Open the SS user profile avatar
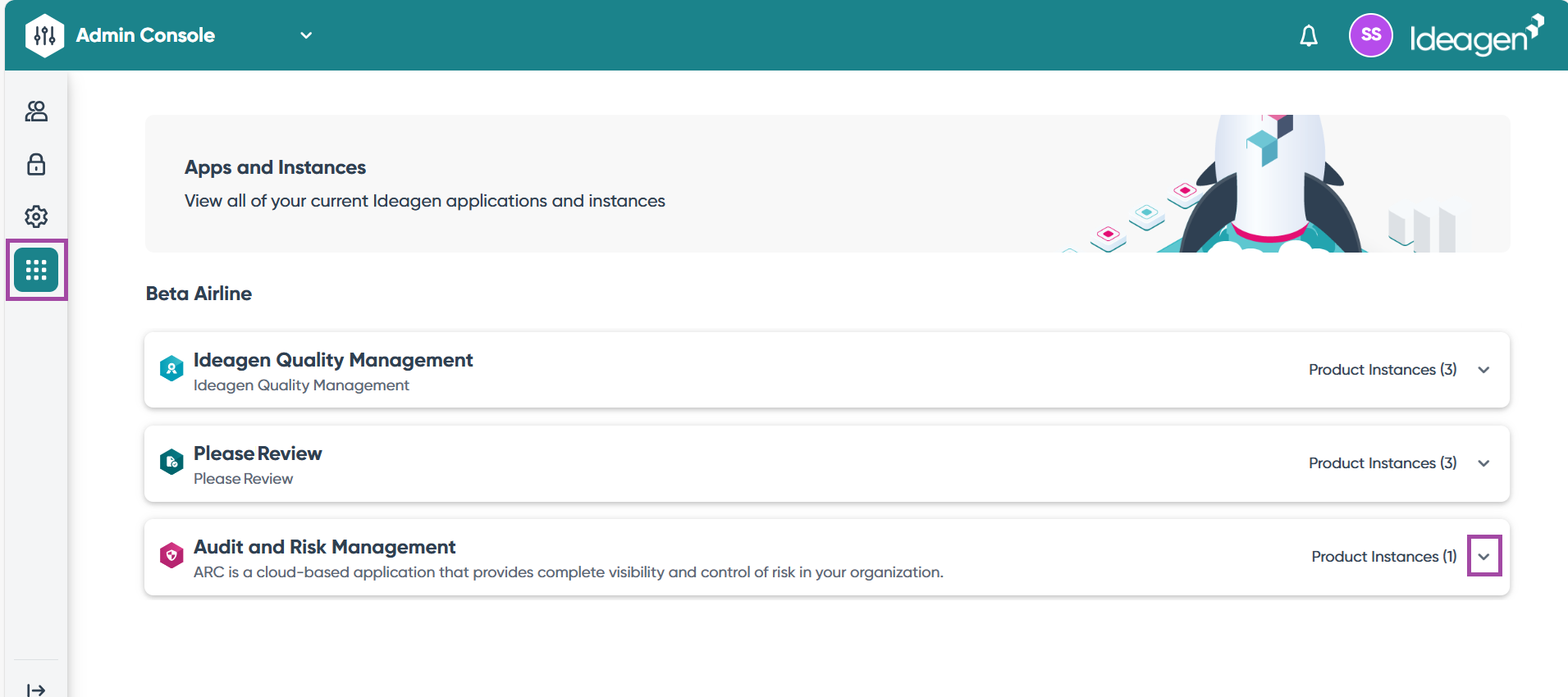The height and width of the screenshot is (697, 1568). point(1370,35)
